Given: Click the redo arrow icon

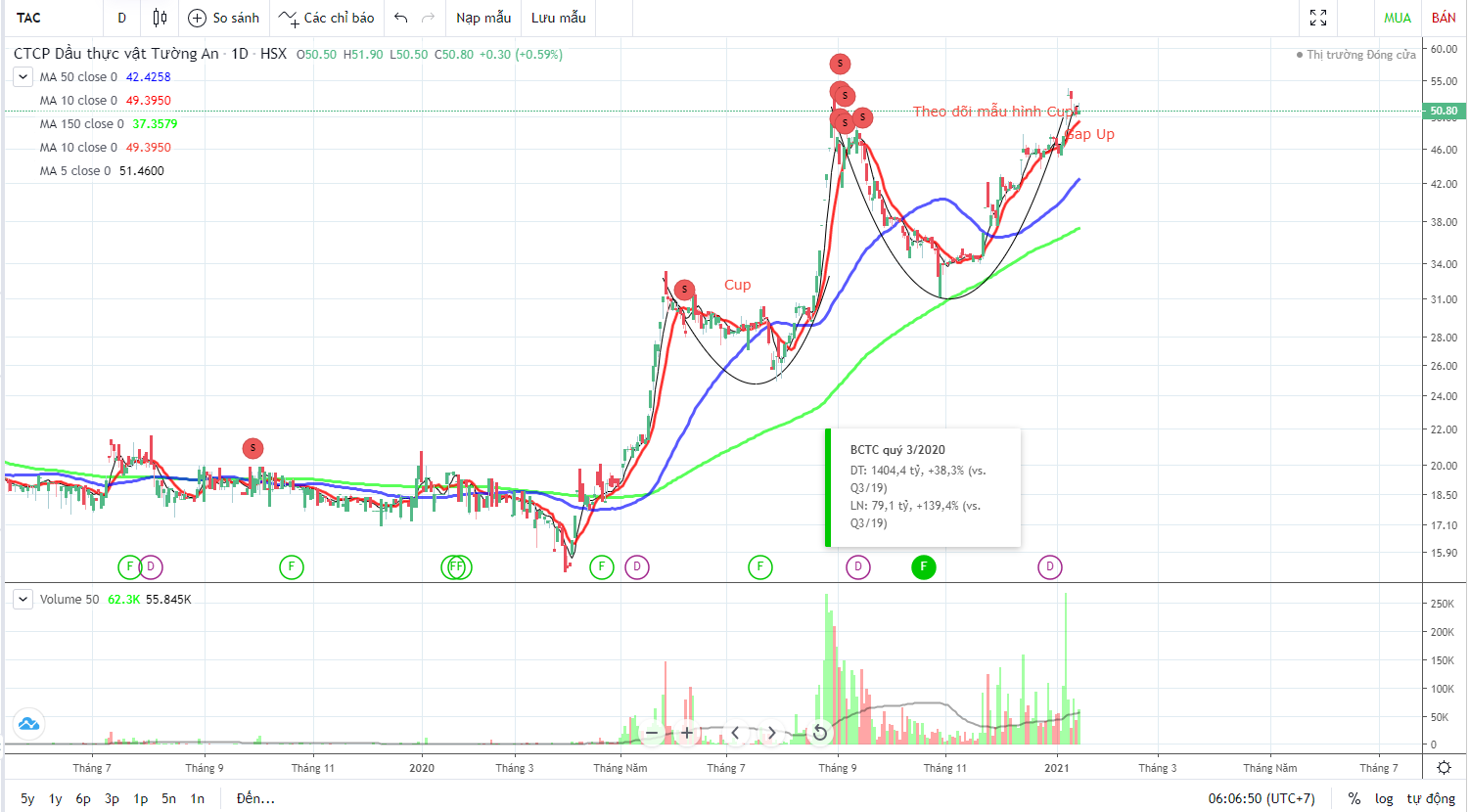Looking at the screenshot, I should pos(428,18).
